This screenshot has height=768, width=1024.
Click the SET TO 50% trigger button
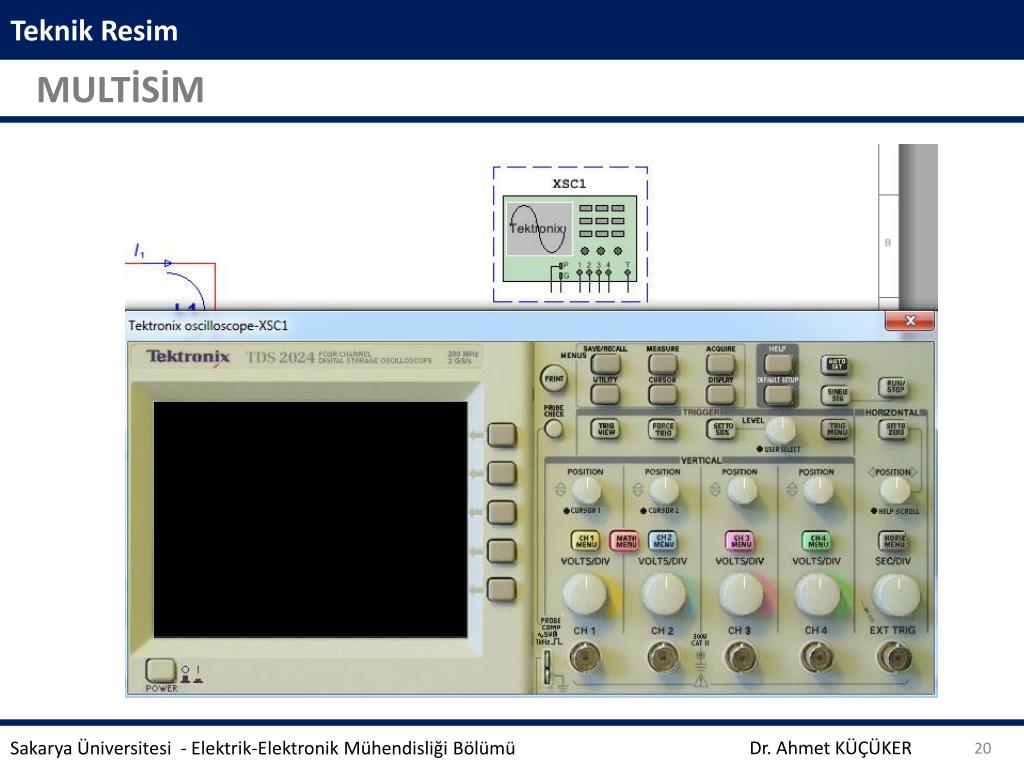(721, 429)
